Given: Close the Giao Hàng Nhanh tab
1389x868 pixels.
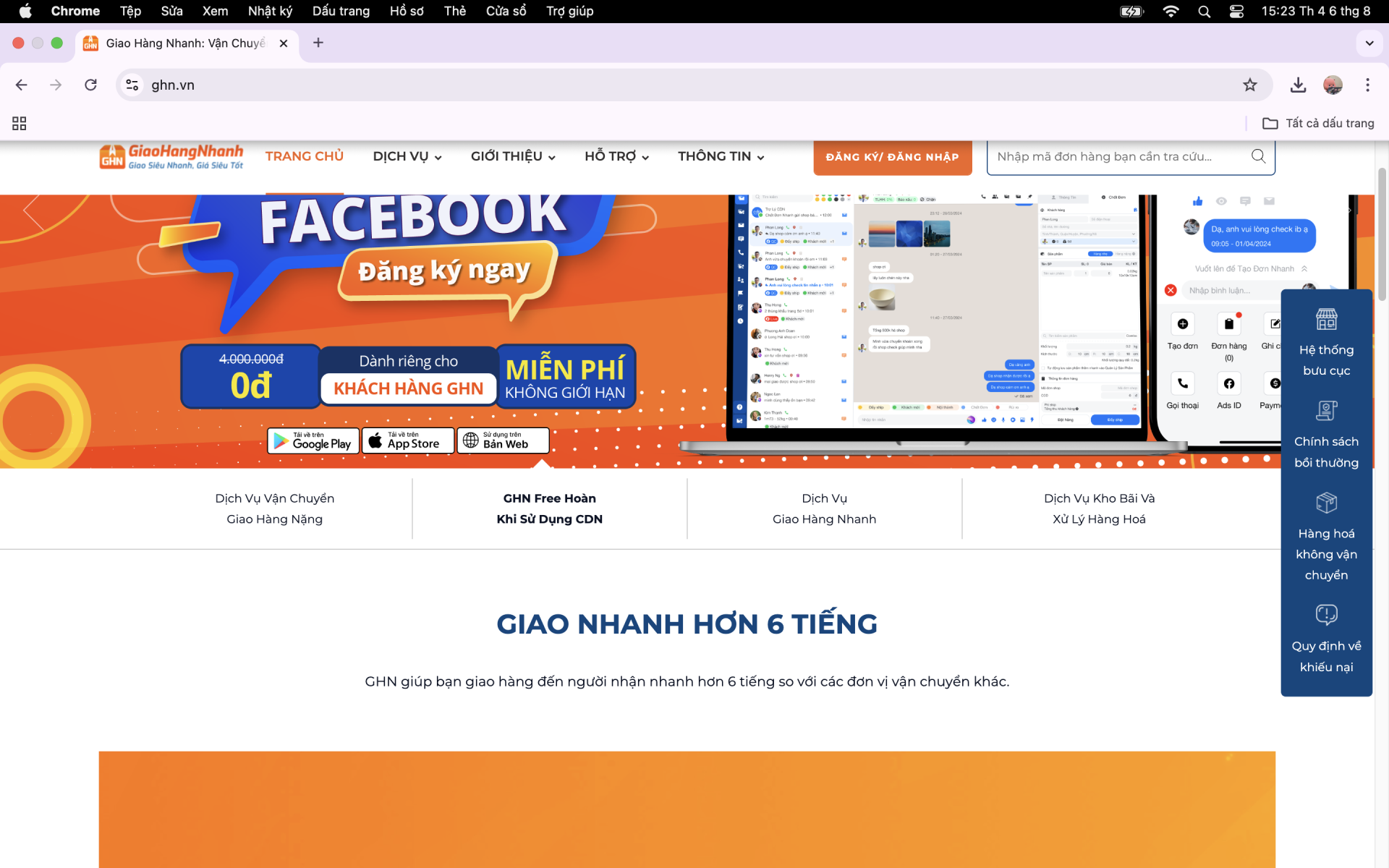Looking at the screenshot, I should point(284,43).
